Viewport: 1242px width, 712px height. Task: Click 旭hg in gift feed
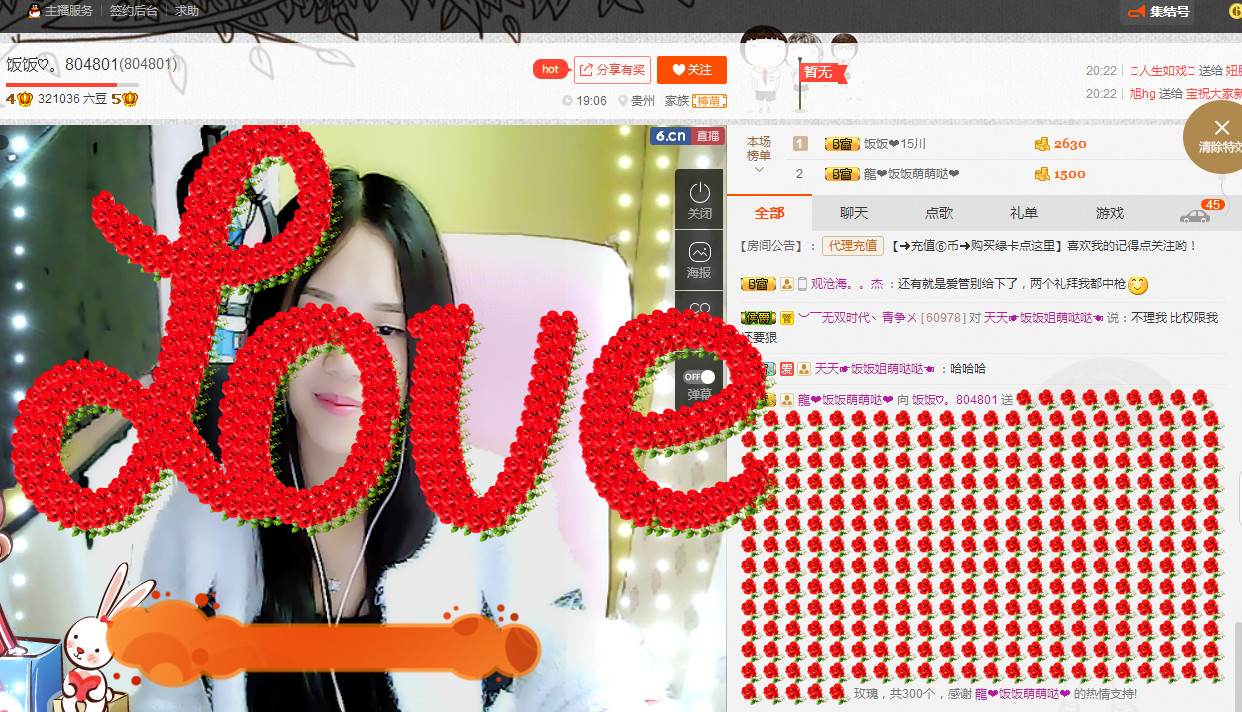point(1143,93)
